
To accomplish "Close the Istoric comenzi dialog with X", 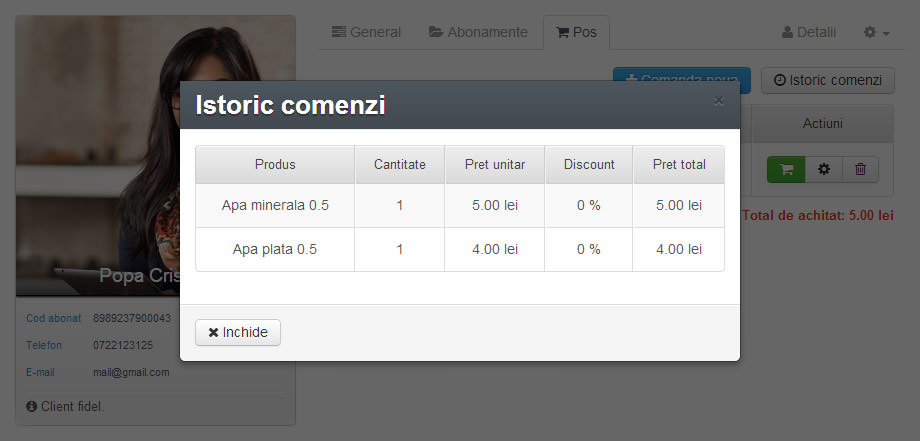I will click(718, 101).
